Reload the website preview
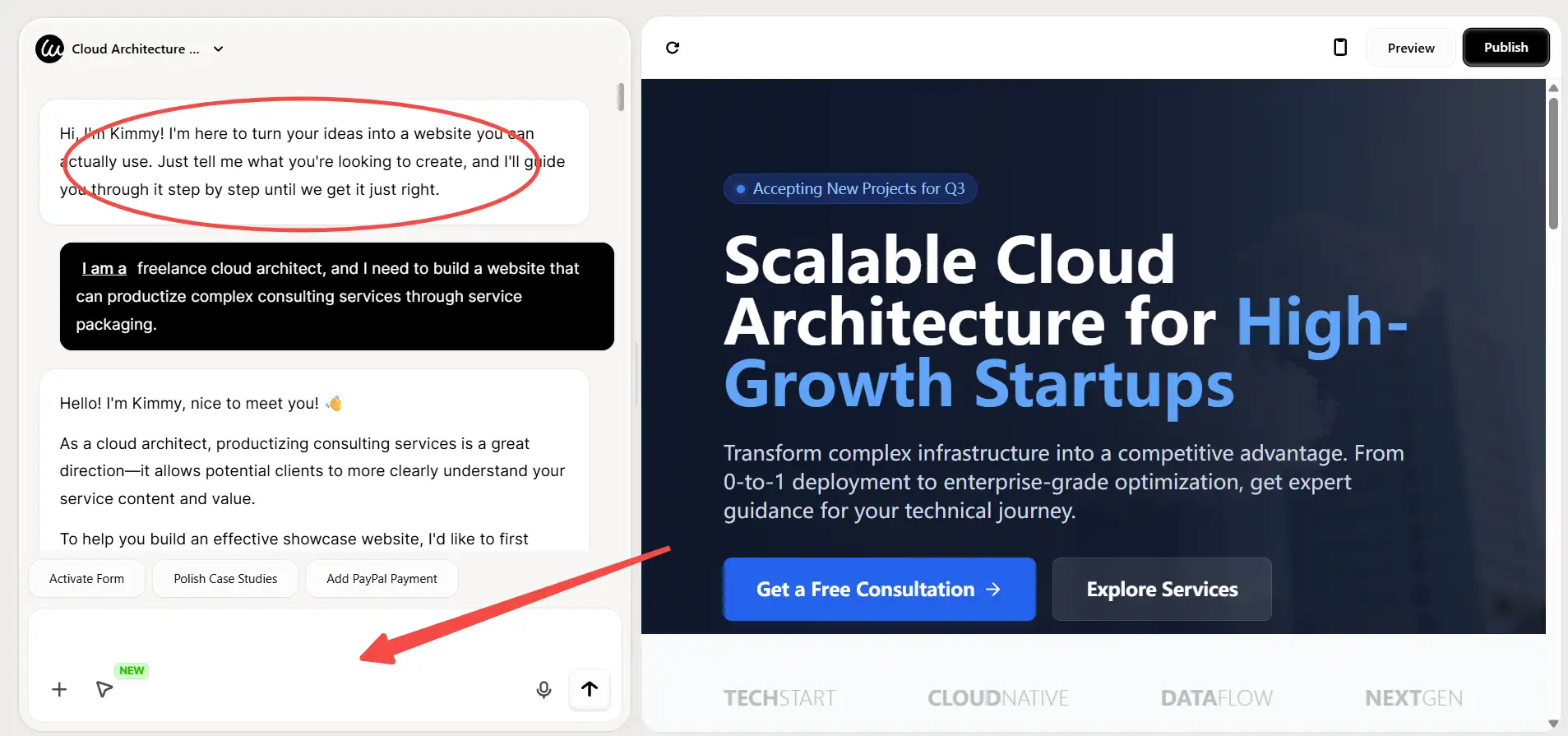This screenshot has height=736, width=1568. click(x=673, y=48)
